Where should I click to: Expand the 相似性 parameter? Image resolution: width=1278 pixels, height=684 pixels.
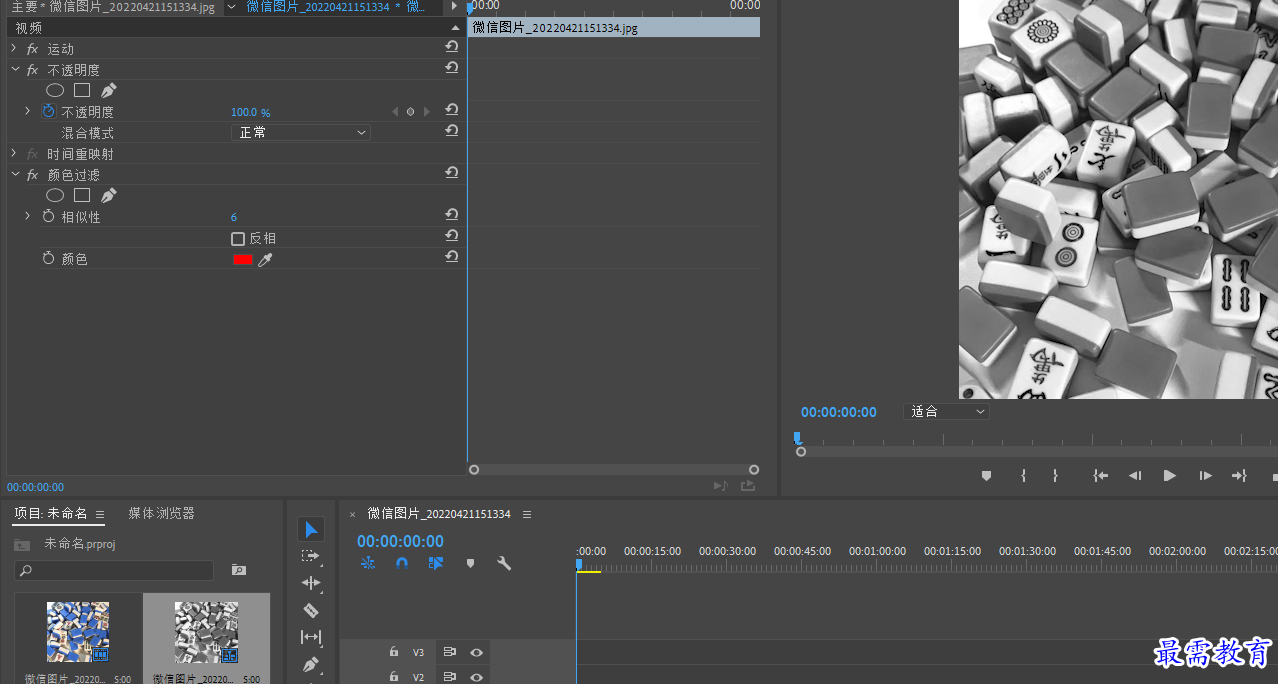point(28,216)
